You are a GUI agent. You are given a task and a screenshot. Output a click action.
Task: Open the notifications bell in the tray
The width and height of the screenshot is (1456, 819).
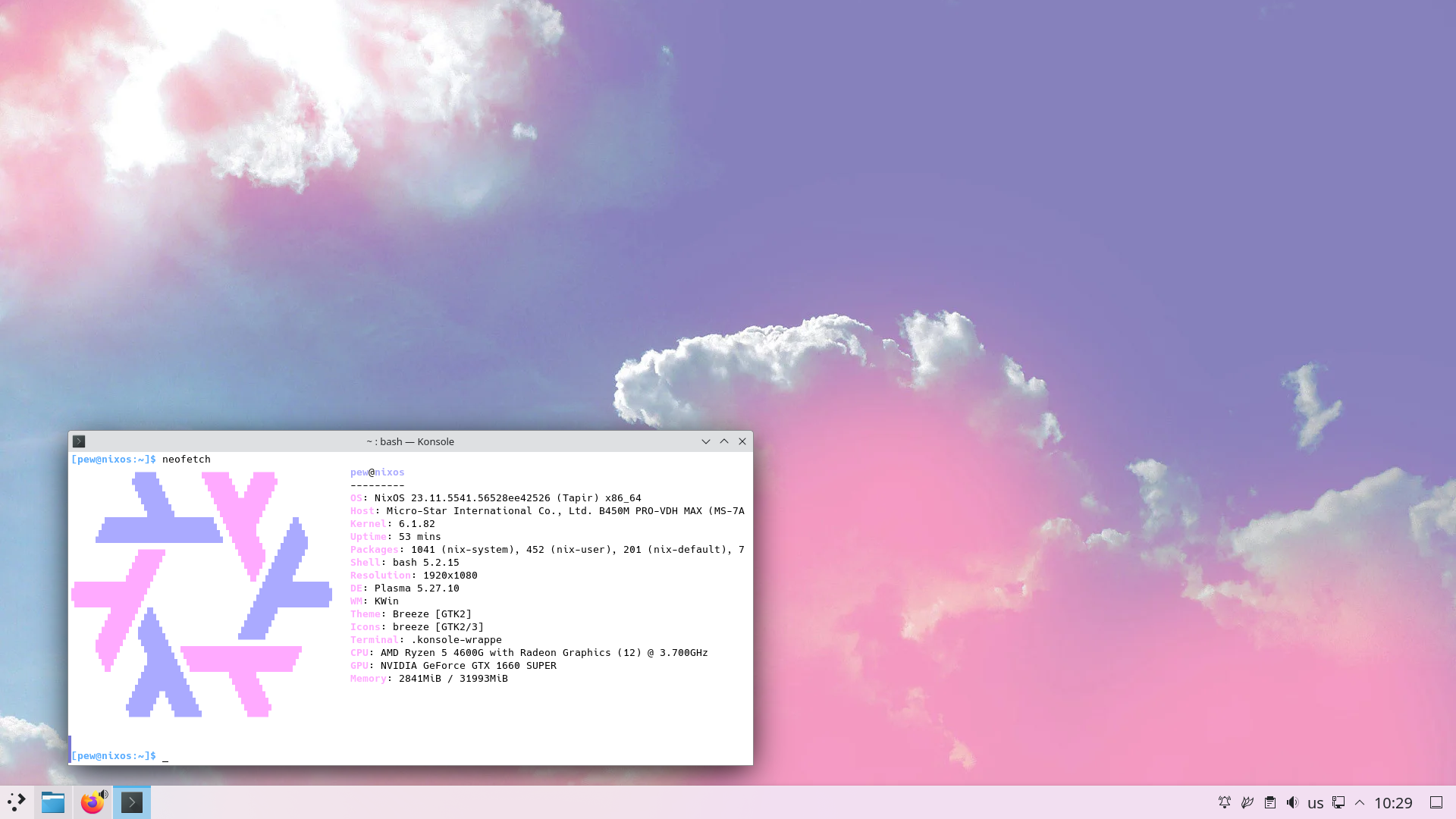click(1224, 802)
